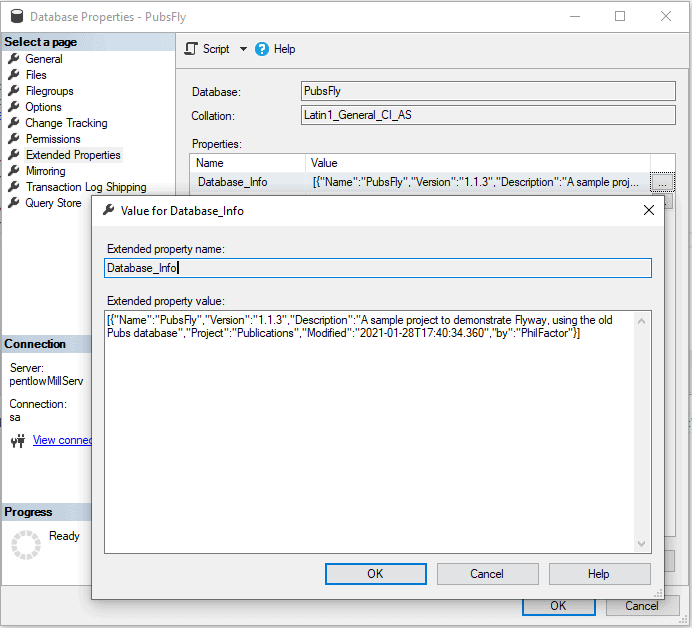Click wrench icon beside Files
This screenshot has width=692, height=628.
click(x=14, y=74)
